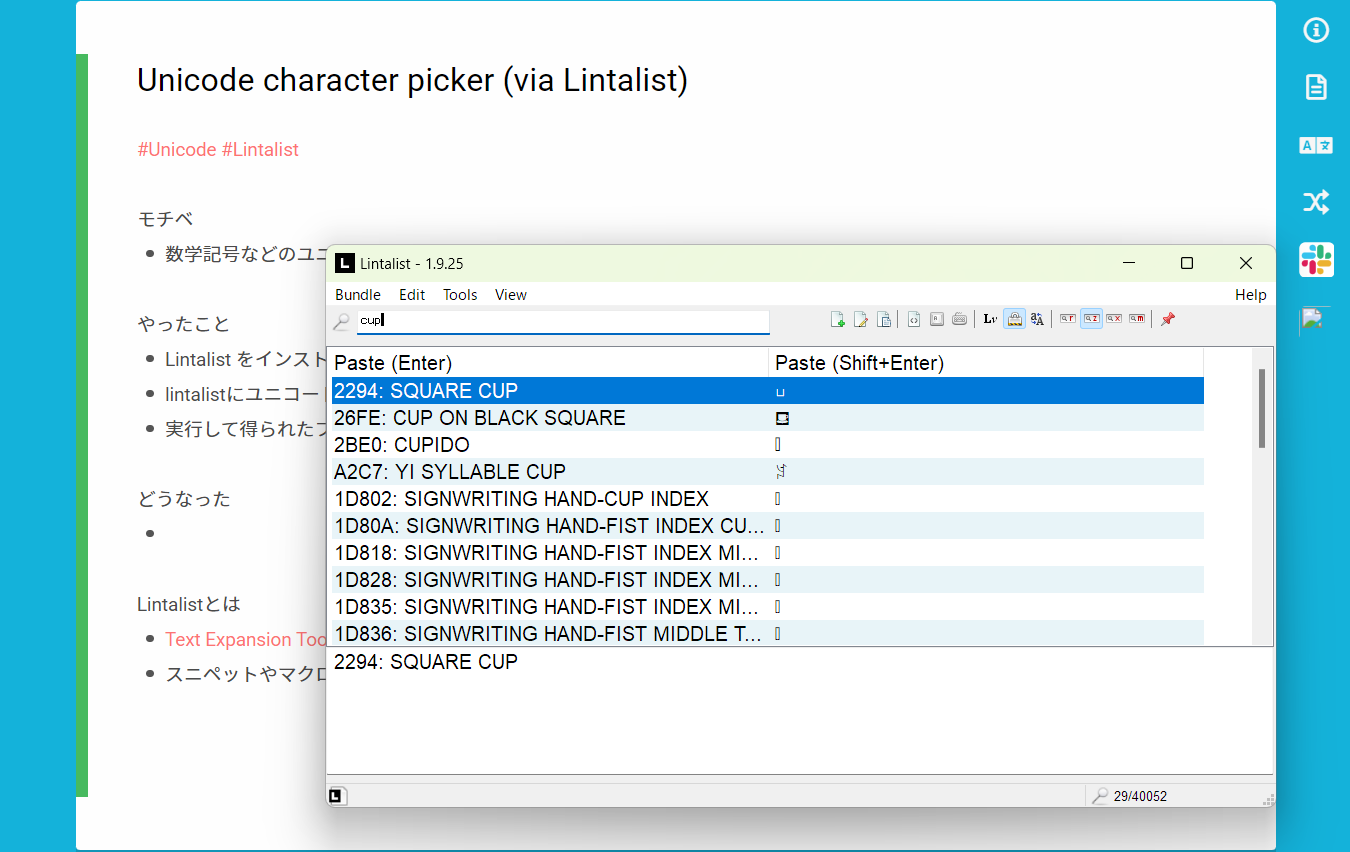This screenshot has height=852, width=1350.
Task: Select the highlighted row "2294: SQUARE CUP" in the list
Action: pyautogui.click(x=767, y=391)
